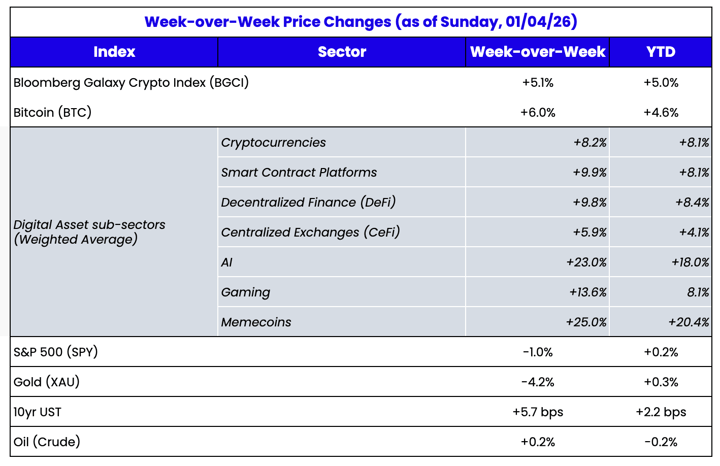Select the Oil (Crude) row label

click(47, 442)
